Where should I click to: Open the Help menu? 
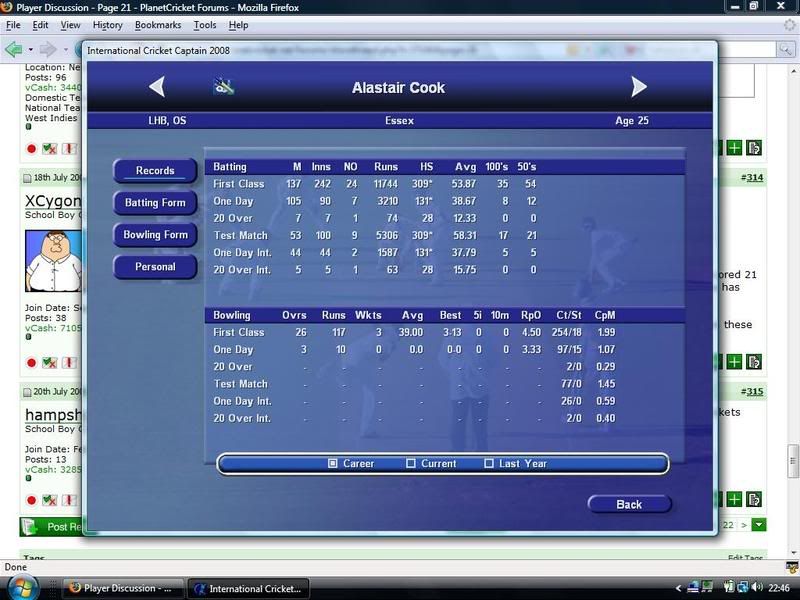pos(238,25)
